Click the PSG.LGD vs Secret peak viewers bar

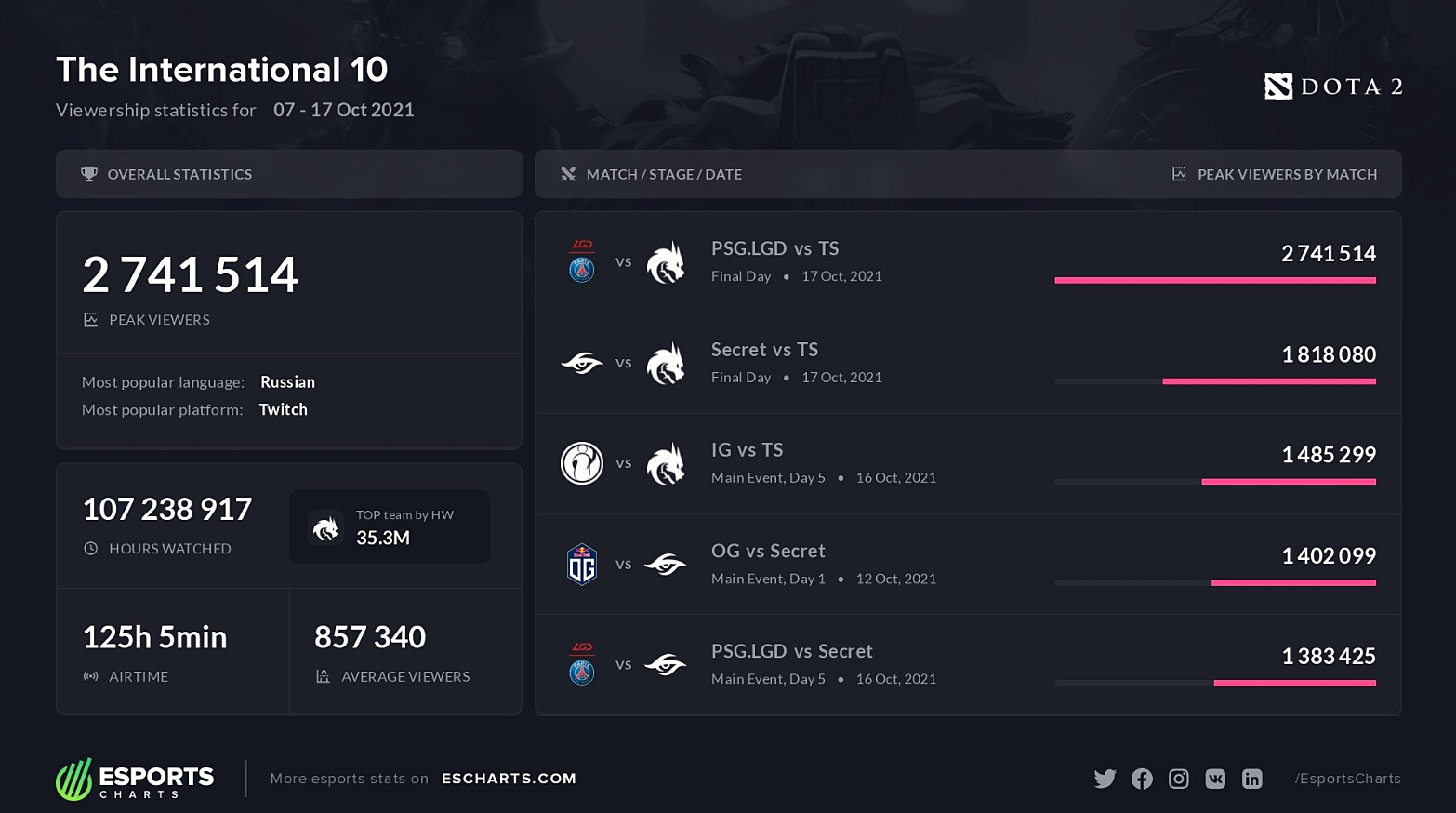point(1295,684)
